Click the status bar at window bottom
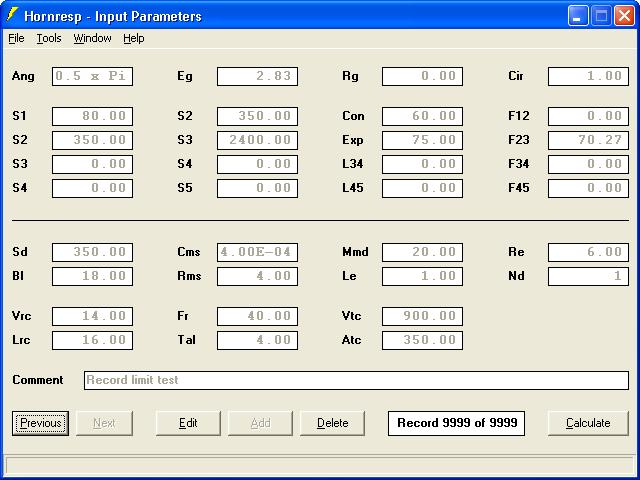The height and width of the screenshot is (480, 640). [x=320, y=465]
